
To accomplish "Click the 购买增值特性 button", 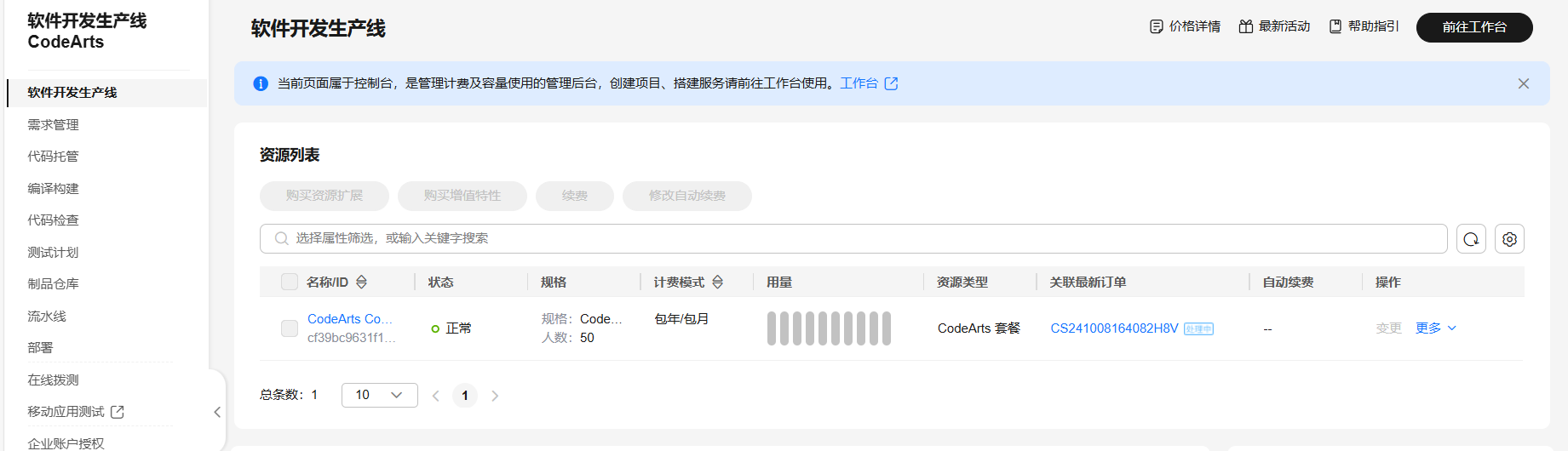I will pyautogui.click(x=462, y=196).
